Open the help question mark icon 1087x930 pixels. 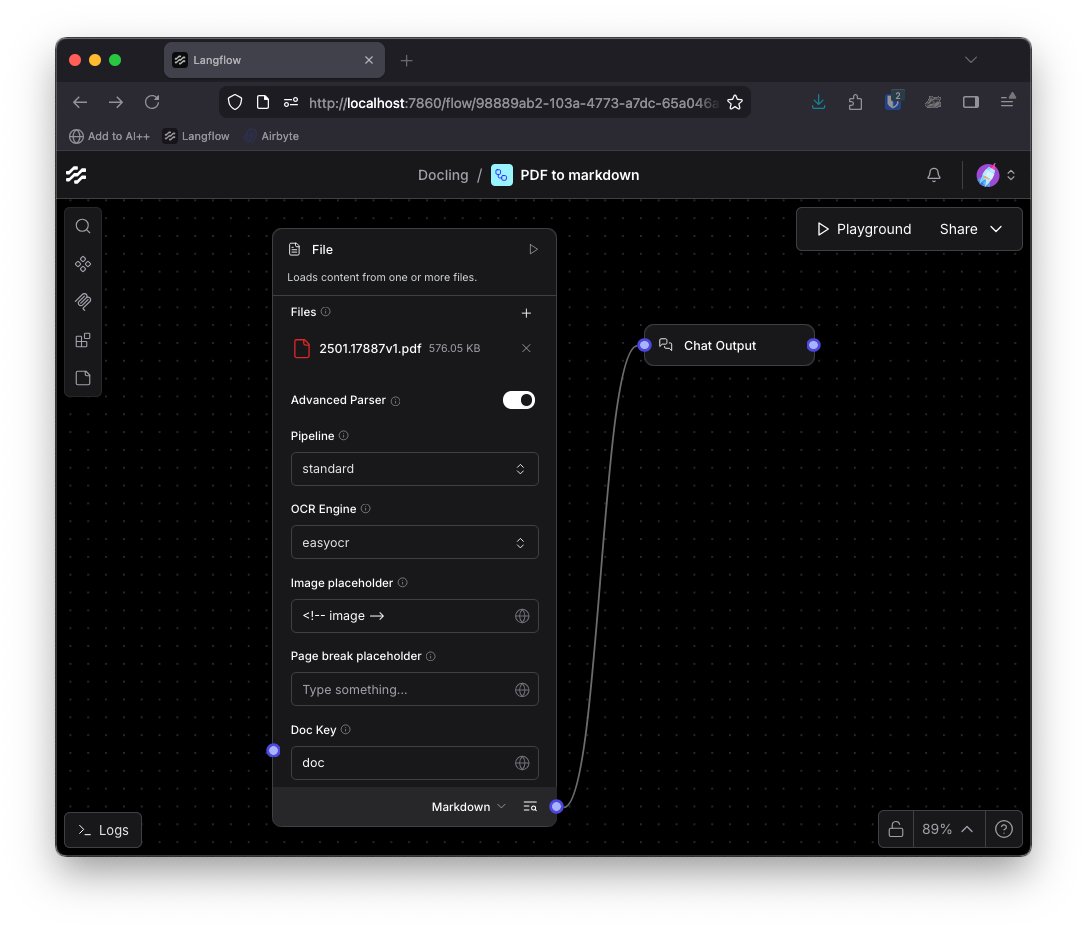click(x=1003, y=829)
